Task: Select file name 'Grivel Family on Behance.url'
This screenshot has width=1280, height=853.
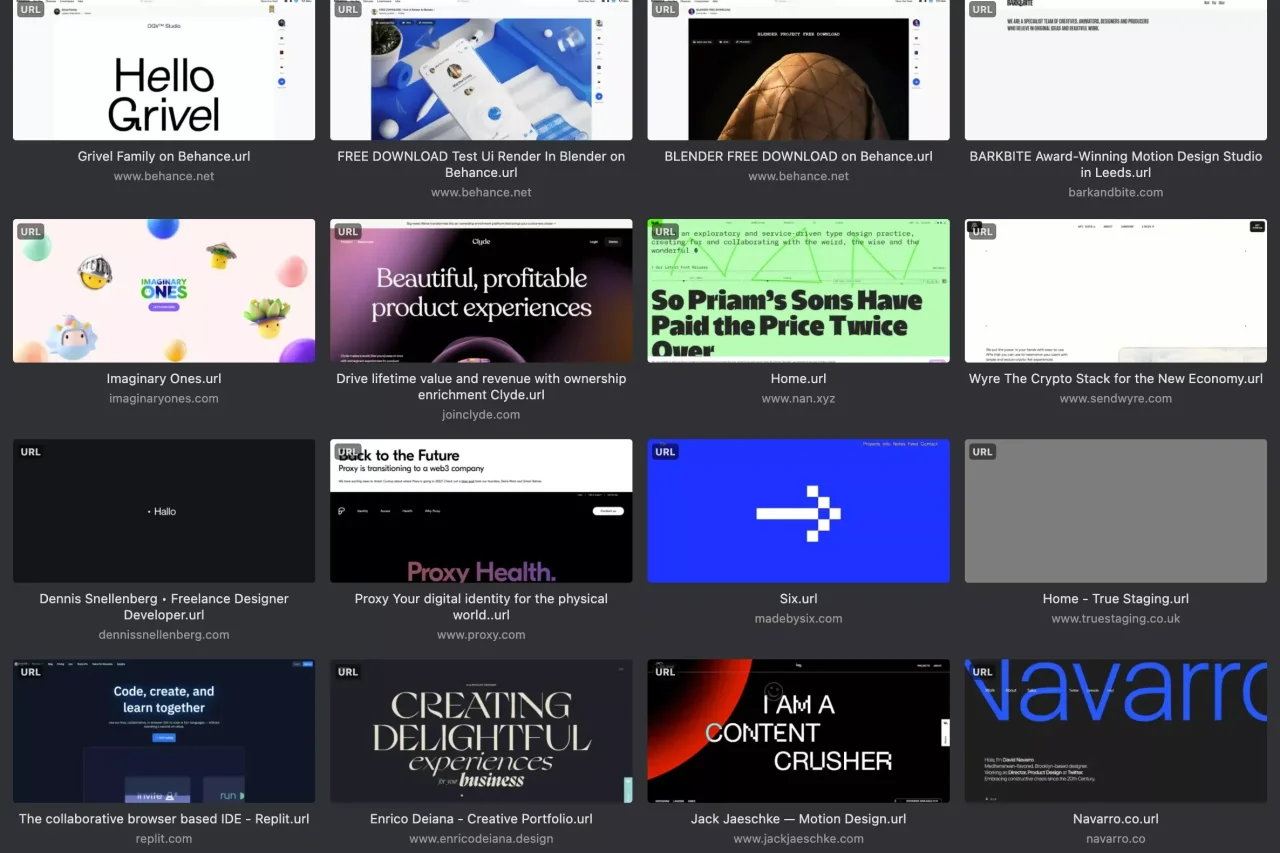Action: (x=164, y=156)
